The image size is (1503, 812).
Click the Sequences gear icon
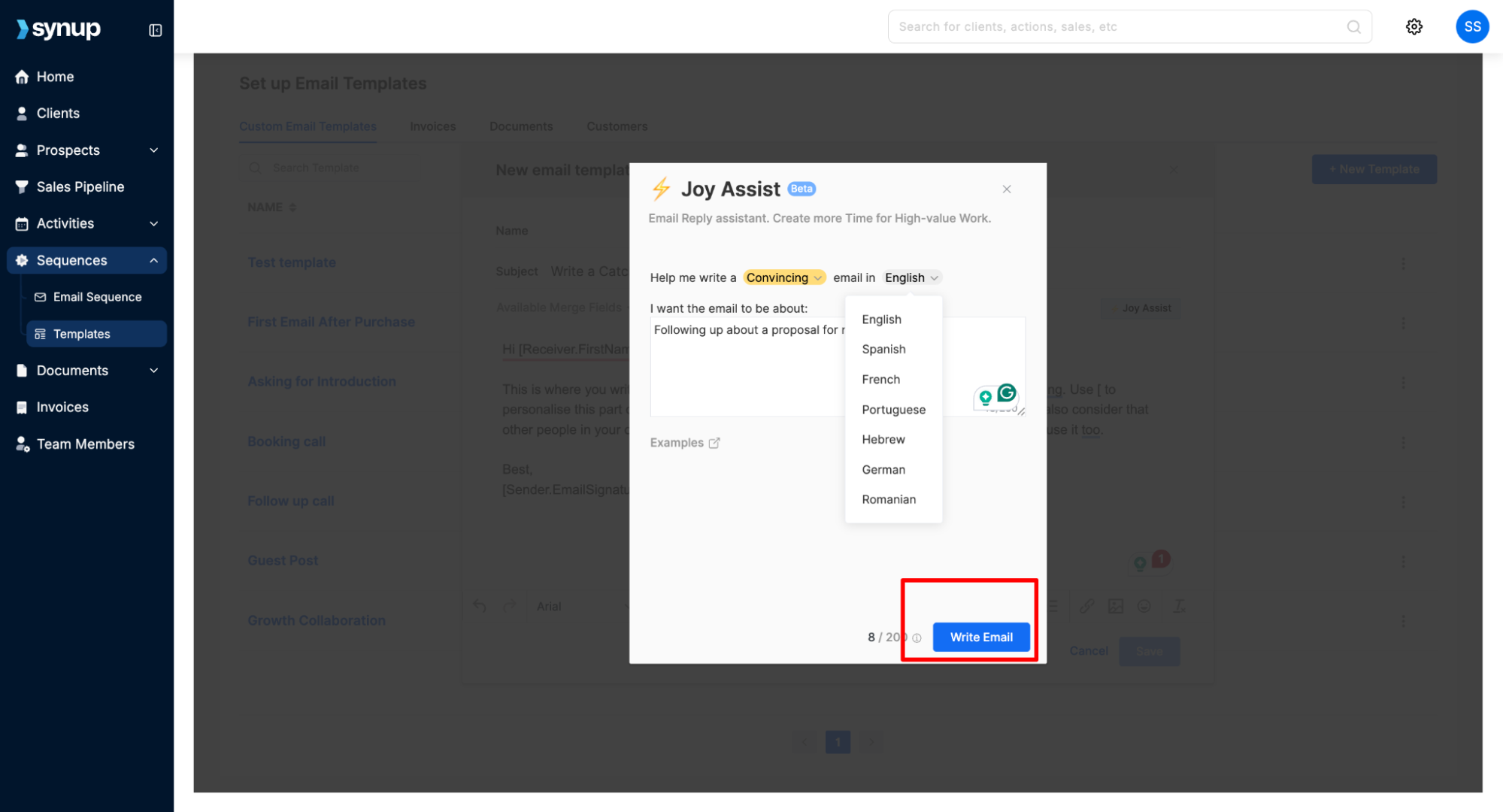pyautogui.click(x=22, y=260)
